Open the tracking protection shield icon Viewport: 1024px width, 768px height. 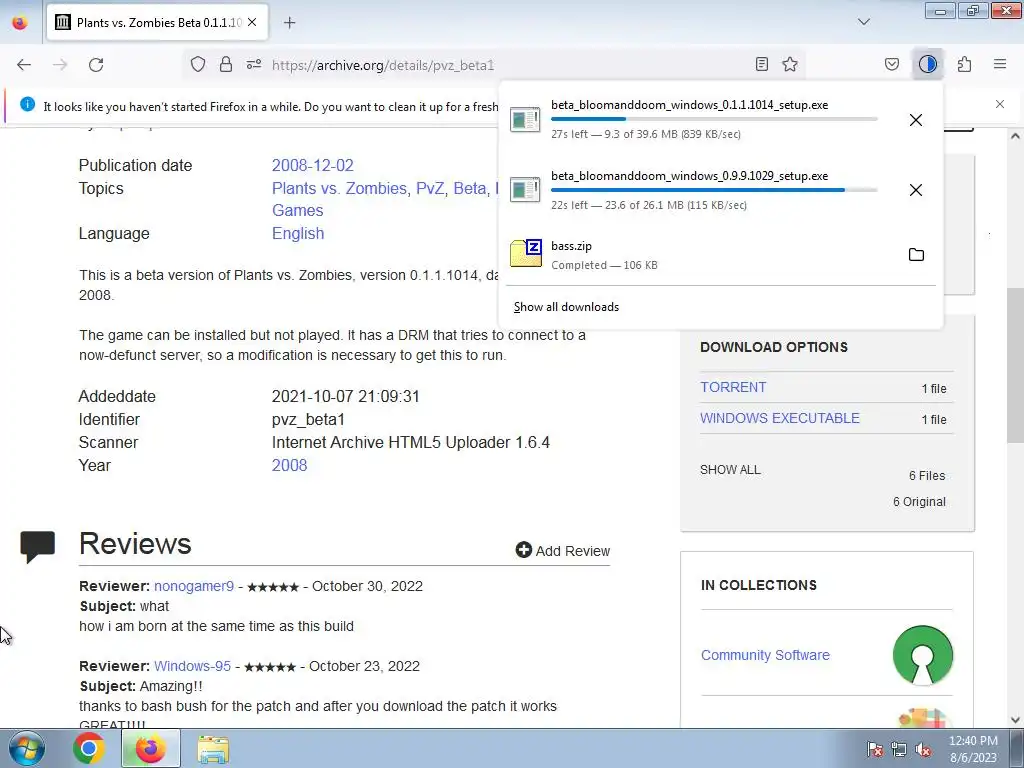click(x=198, y=64)
